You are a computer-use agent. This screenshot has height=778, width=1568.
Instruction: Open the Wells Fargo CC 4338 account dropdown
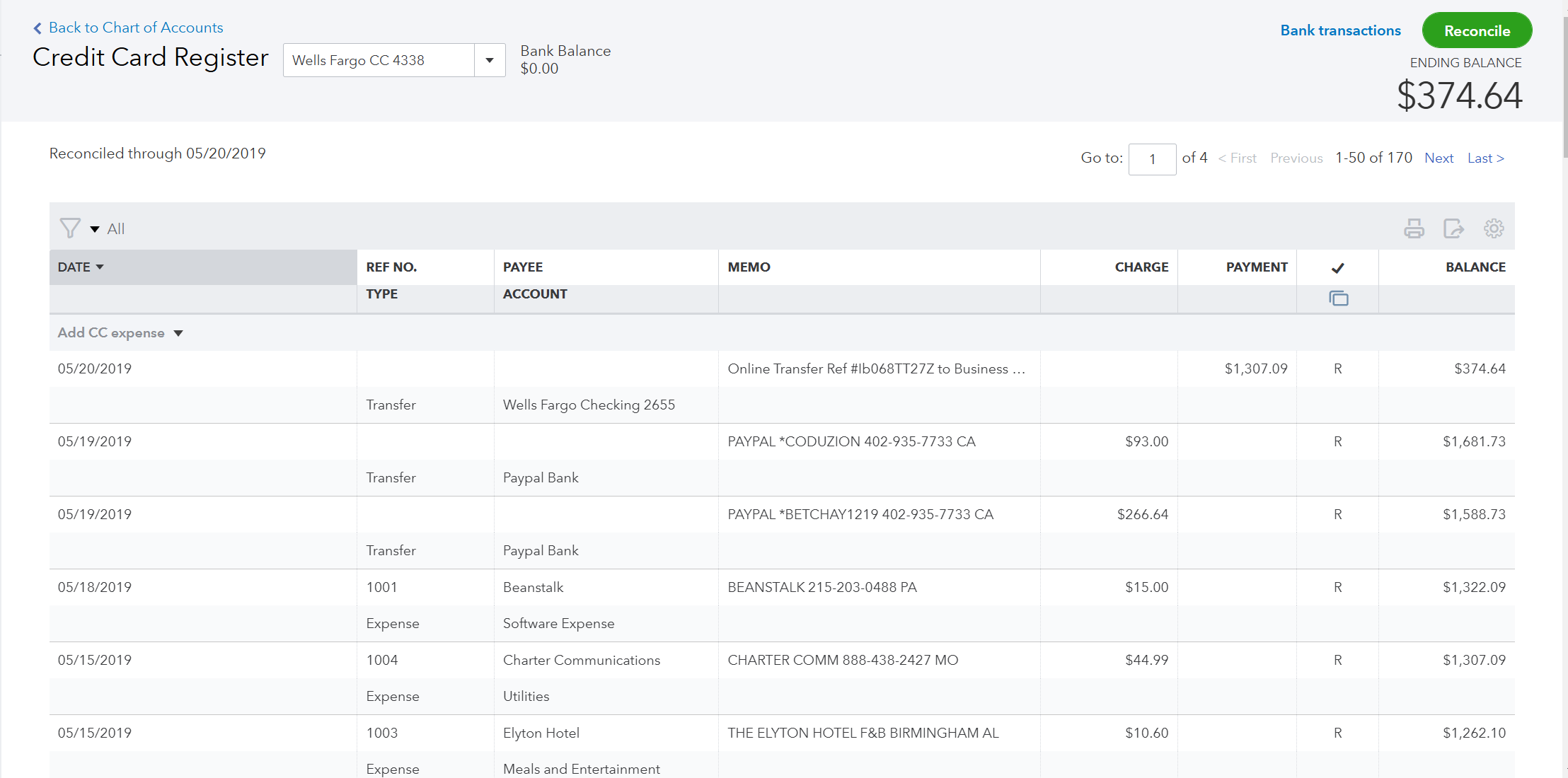click(x=489, y=60)
